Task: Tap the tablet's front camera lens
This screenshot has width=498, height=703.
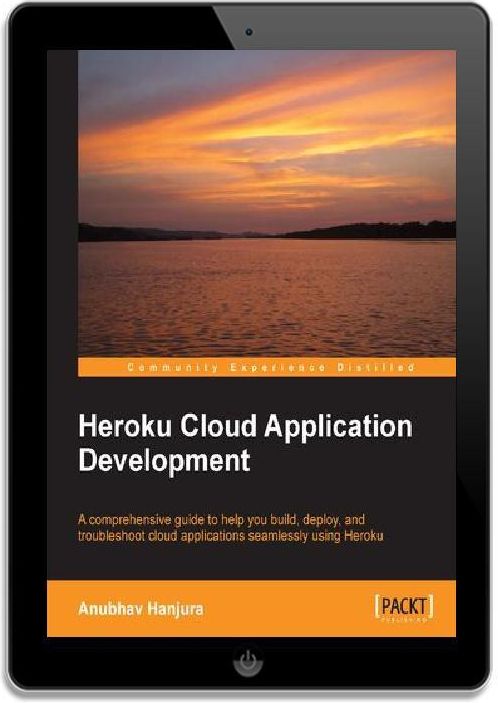Action: coord(249,32)
